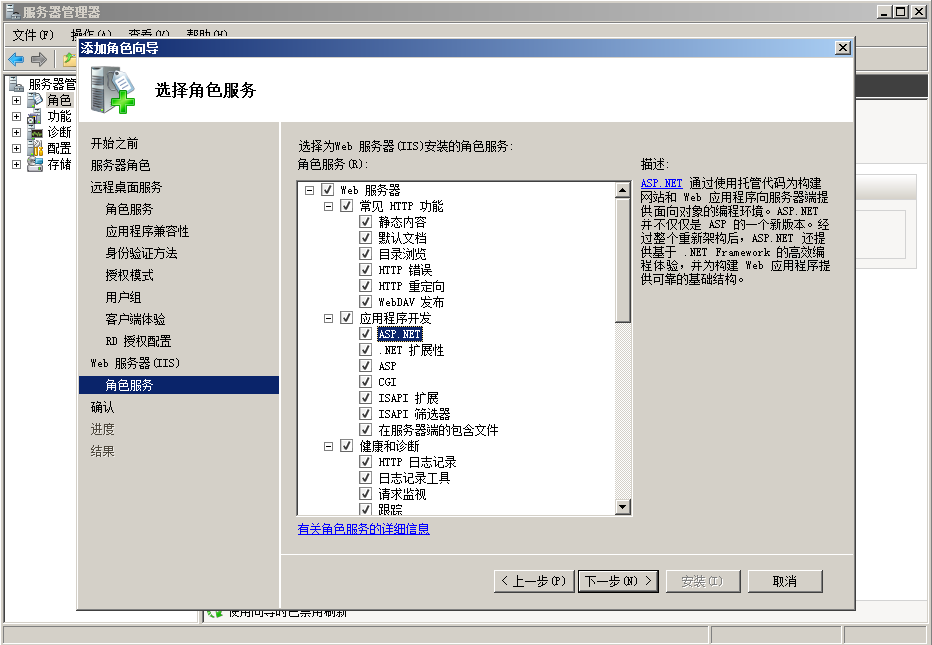The height and width of the screenshot is (645, 932).
Task: Open the ASP.NET link in description
Action: pos(662,183)
